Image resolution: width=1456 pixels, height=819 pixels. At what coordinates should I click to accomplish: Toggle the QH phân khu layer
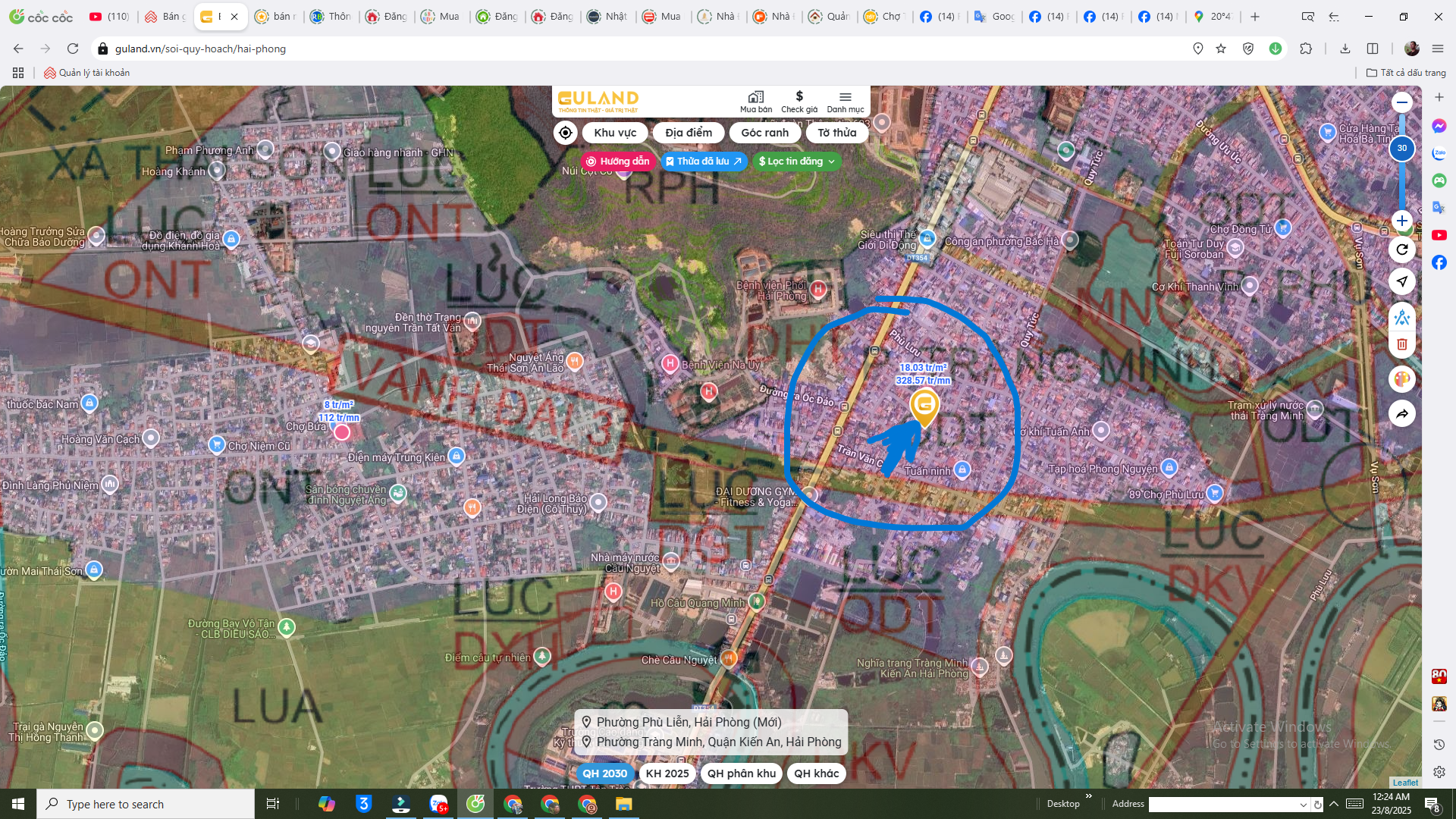(741, 773)
